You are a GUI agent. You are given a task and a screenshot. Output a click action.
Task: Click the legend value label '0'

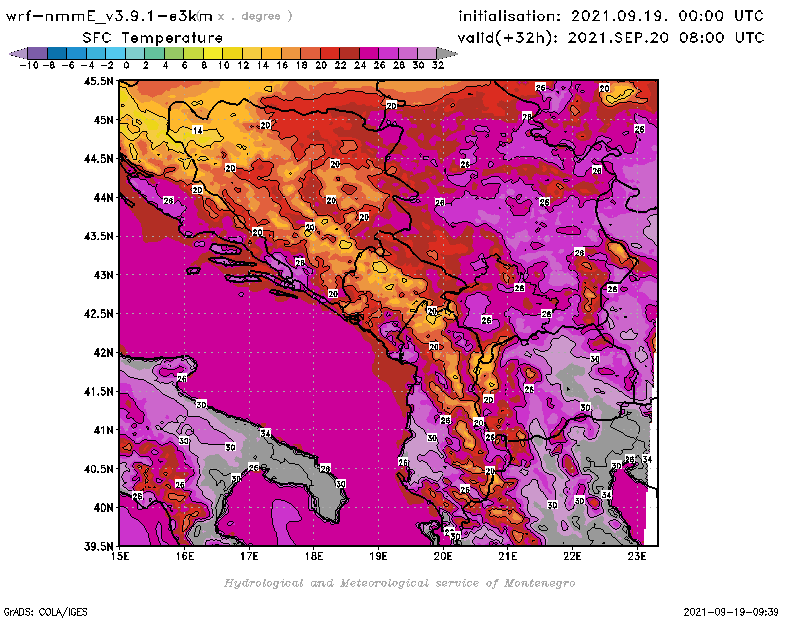[126, 65]
